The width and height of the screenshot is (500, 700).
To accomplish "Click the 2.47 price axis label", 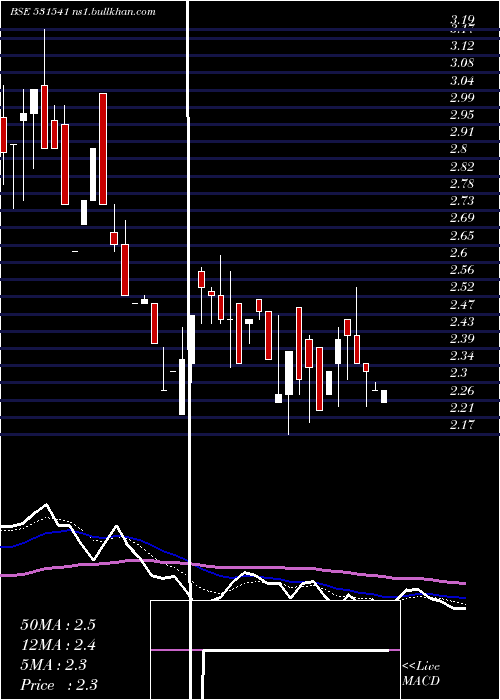I will click(462, 304).
